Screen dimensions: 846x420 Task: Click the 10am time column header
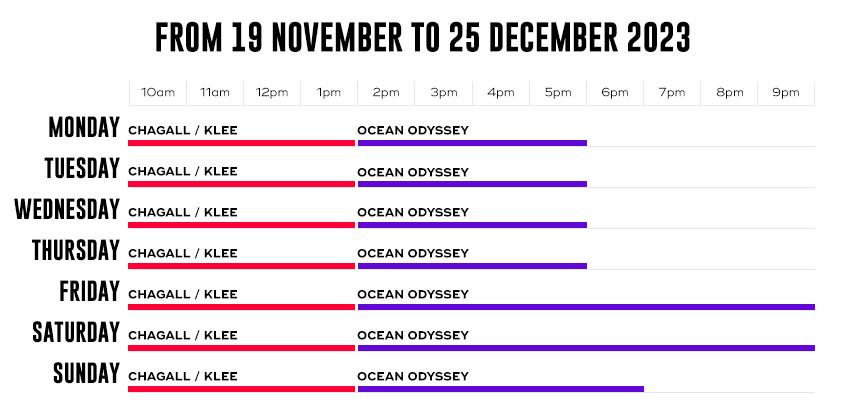158,93
